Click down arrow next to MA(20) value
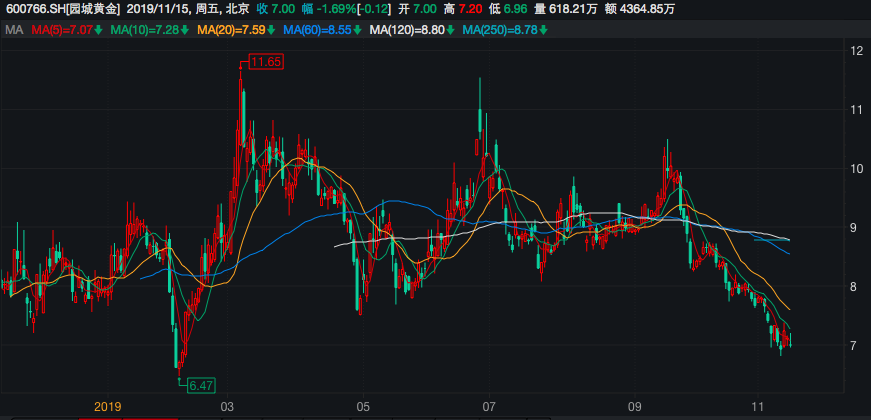 (273, 30)
